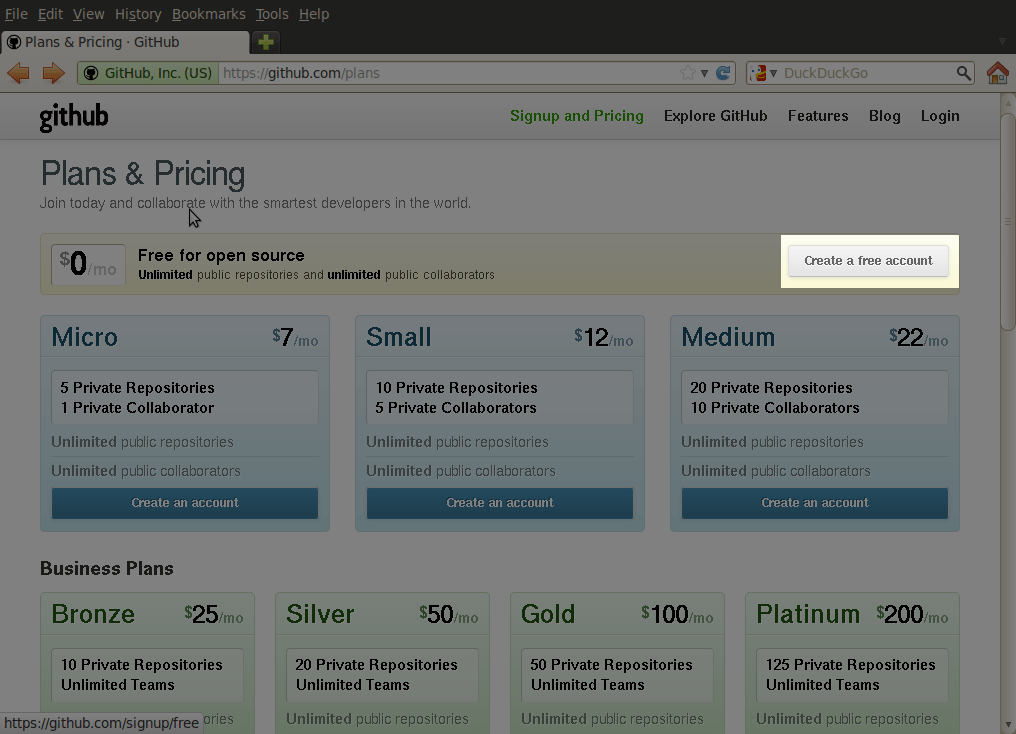The width and height of the screenshot is (1016, 734).
Task: Click the $22/mo Medium price
Action: point(918,338)
